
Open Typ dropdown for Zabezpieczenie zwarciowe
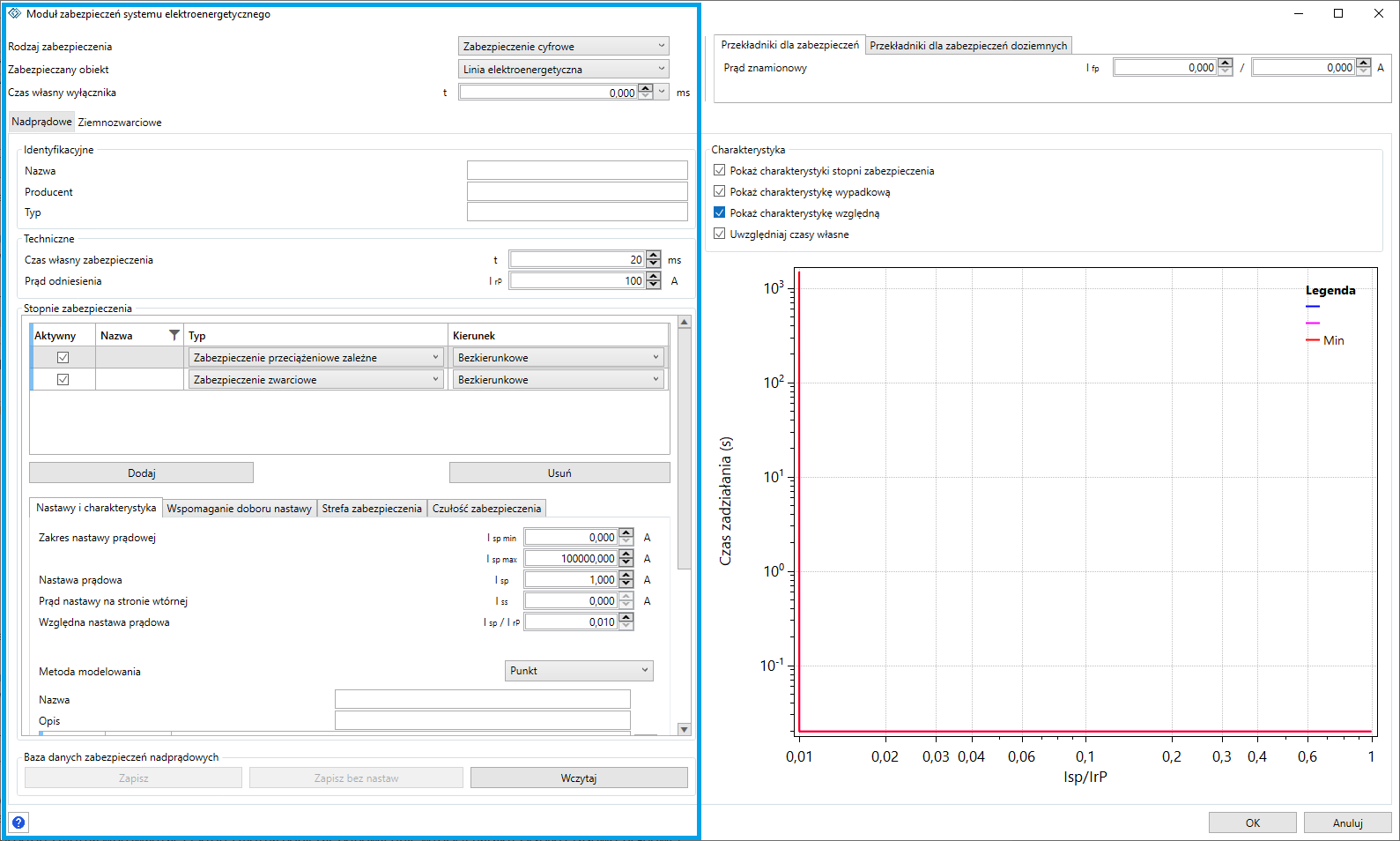click(x=315, y=379)
